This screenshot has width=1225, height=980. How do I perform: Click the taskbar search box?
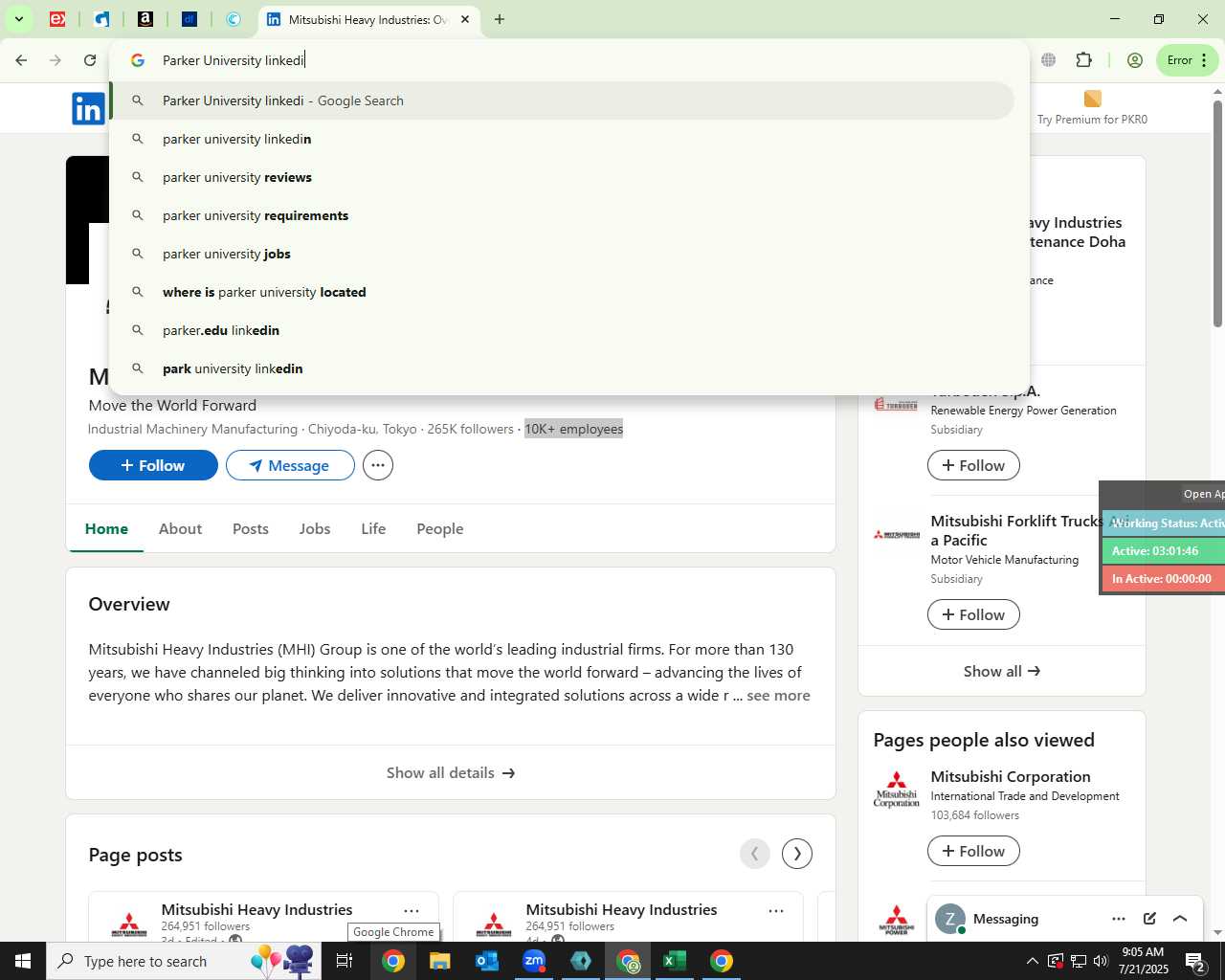pyautogui.click(x=182, y=961)
